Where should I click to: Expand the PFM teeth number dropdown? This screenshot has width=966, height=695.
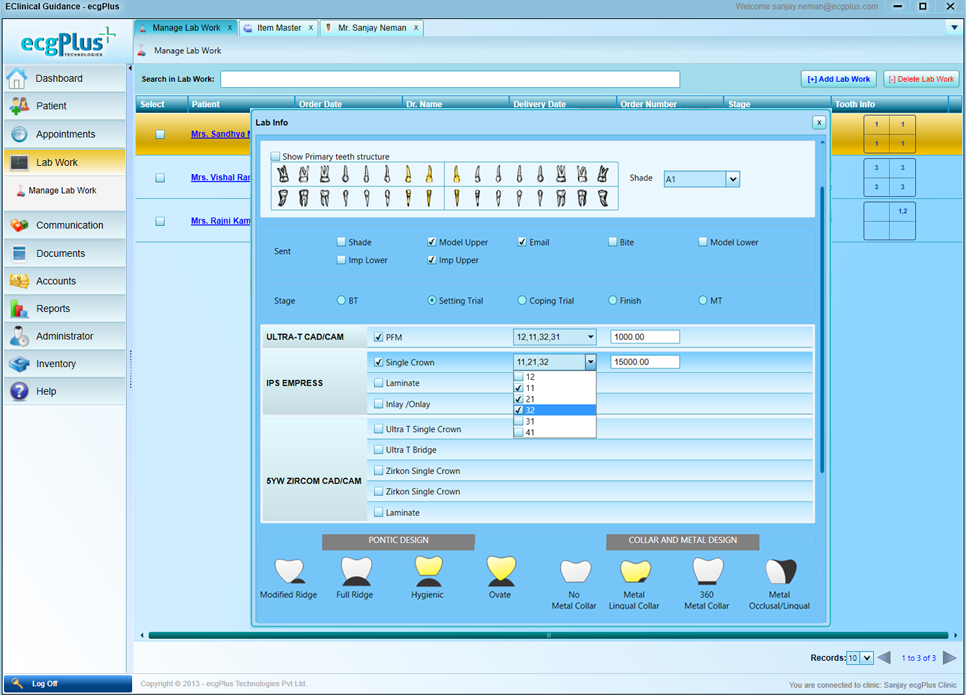590,337
